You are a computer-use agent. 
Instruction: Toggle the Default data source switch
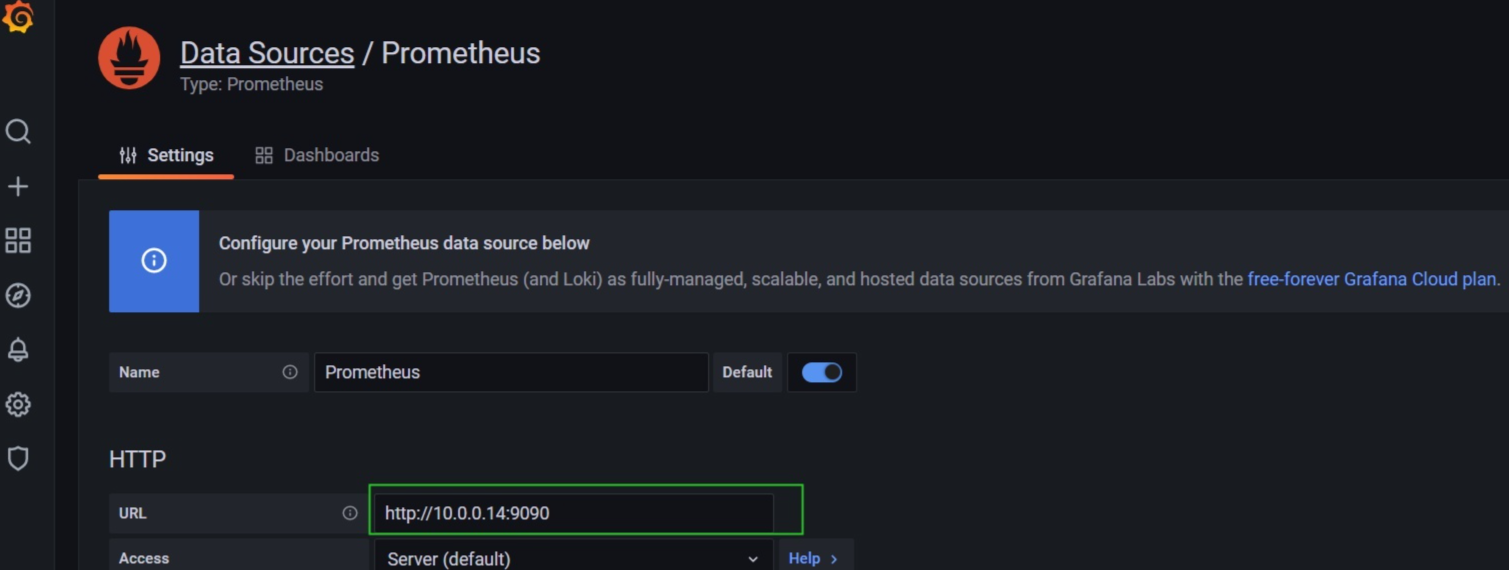[x=822, y=372]
